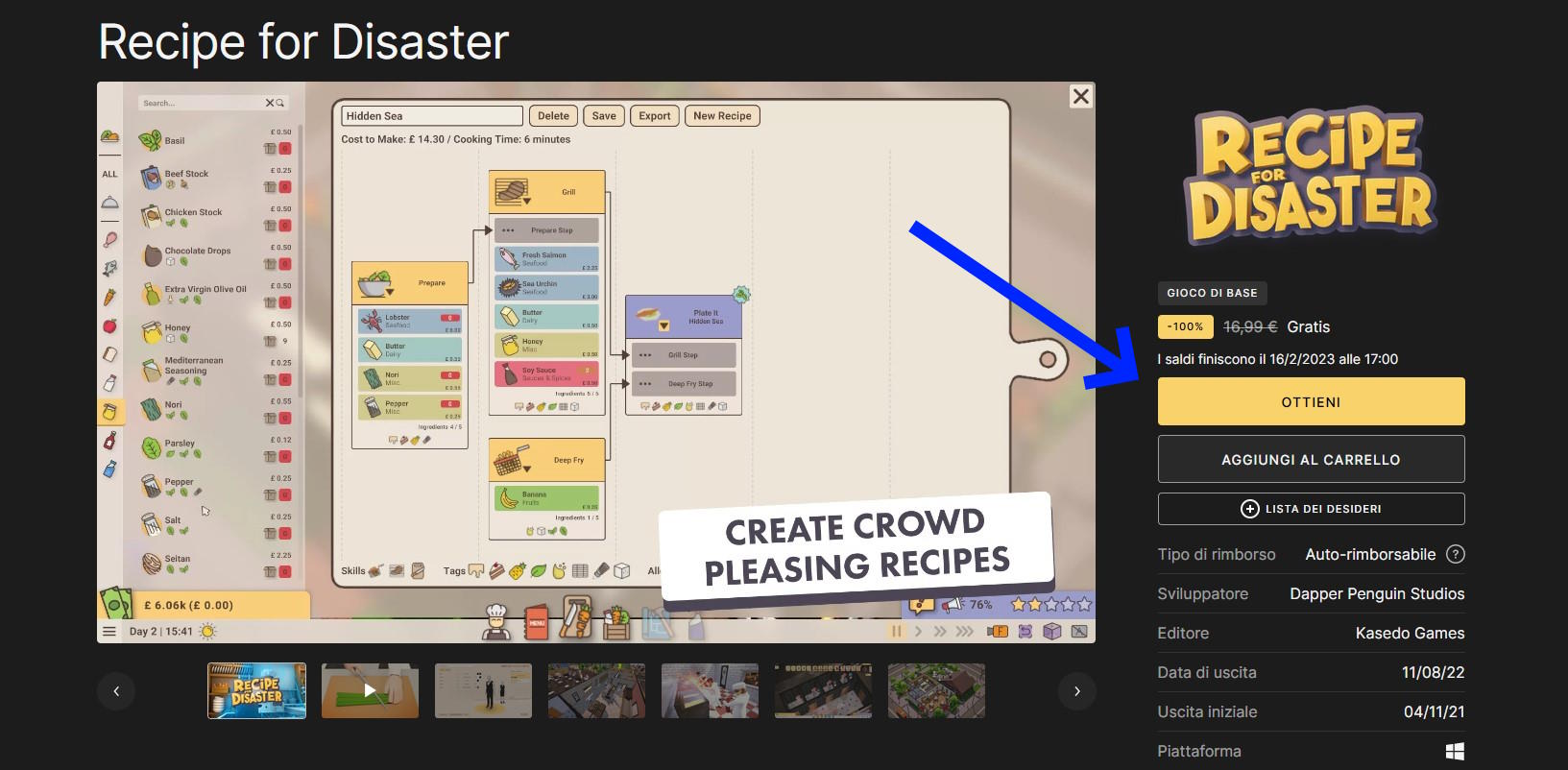Click the Tipo di rimborso label
The image size is (1568, 770).
tap(1217, 554)
